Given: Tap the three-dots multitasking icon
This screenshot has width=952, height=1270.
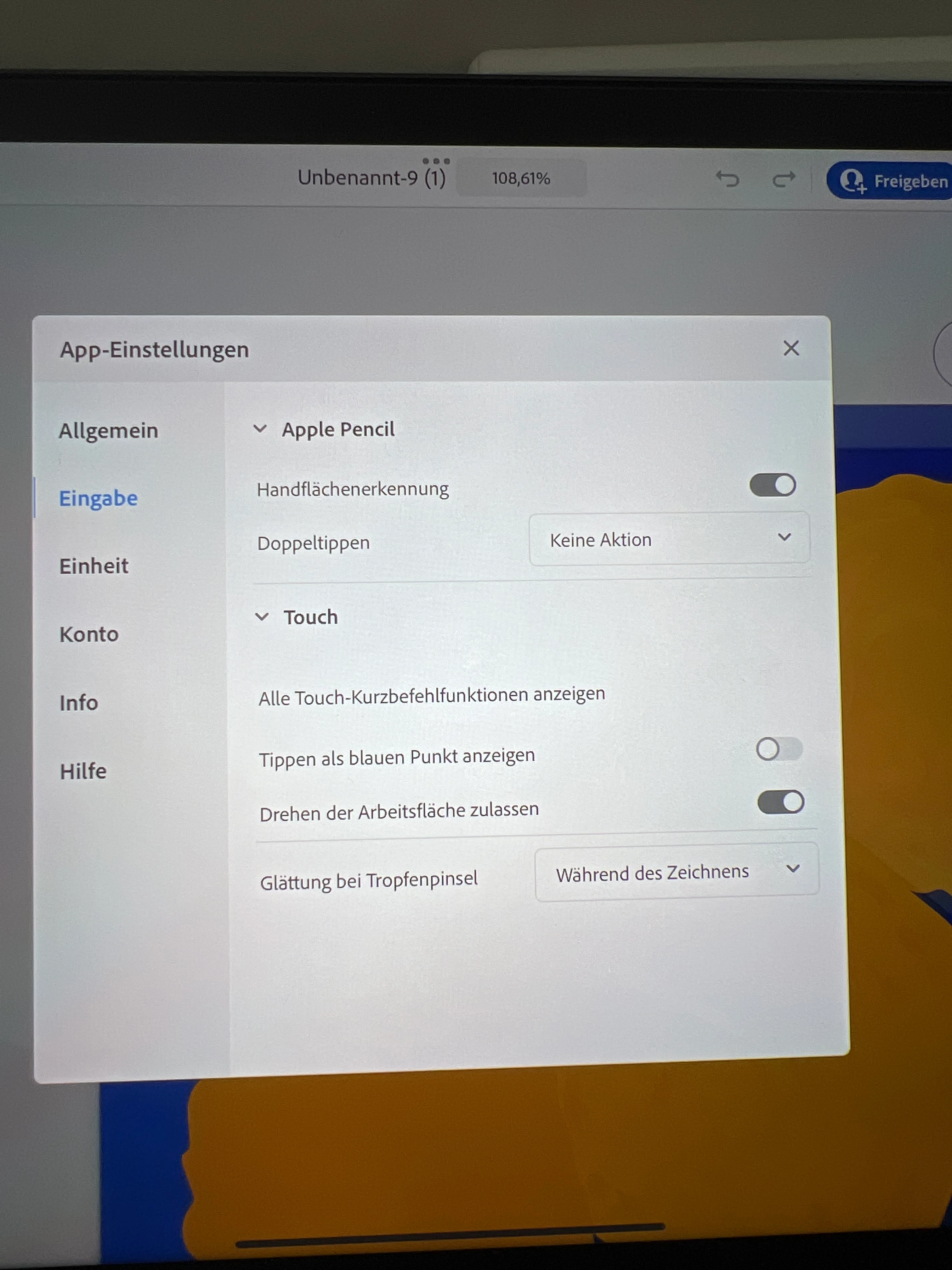Looking at the screenshot, I should (435, 161).
